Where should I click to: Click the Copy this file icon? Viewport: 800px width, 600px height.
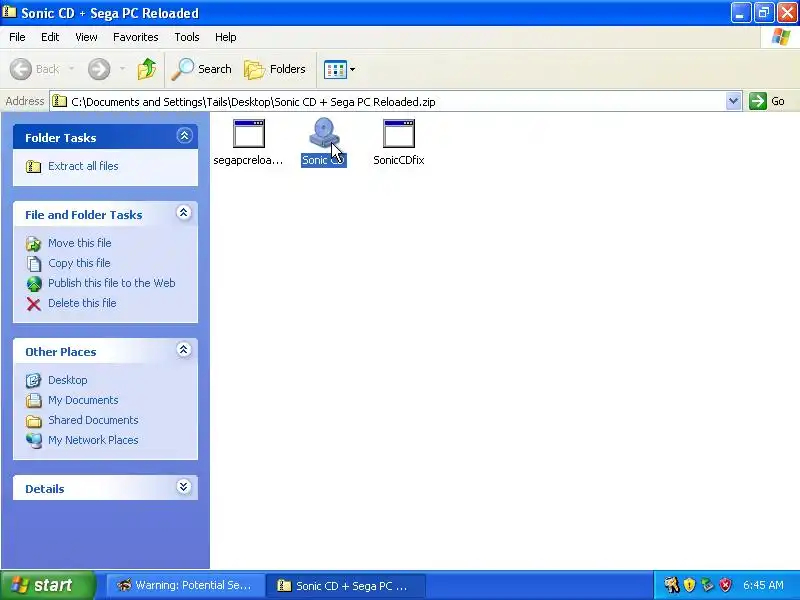point(34,264)
